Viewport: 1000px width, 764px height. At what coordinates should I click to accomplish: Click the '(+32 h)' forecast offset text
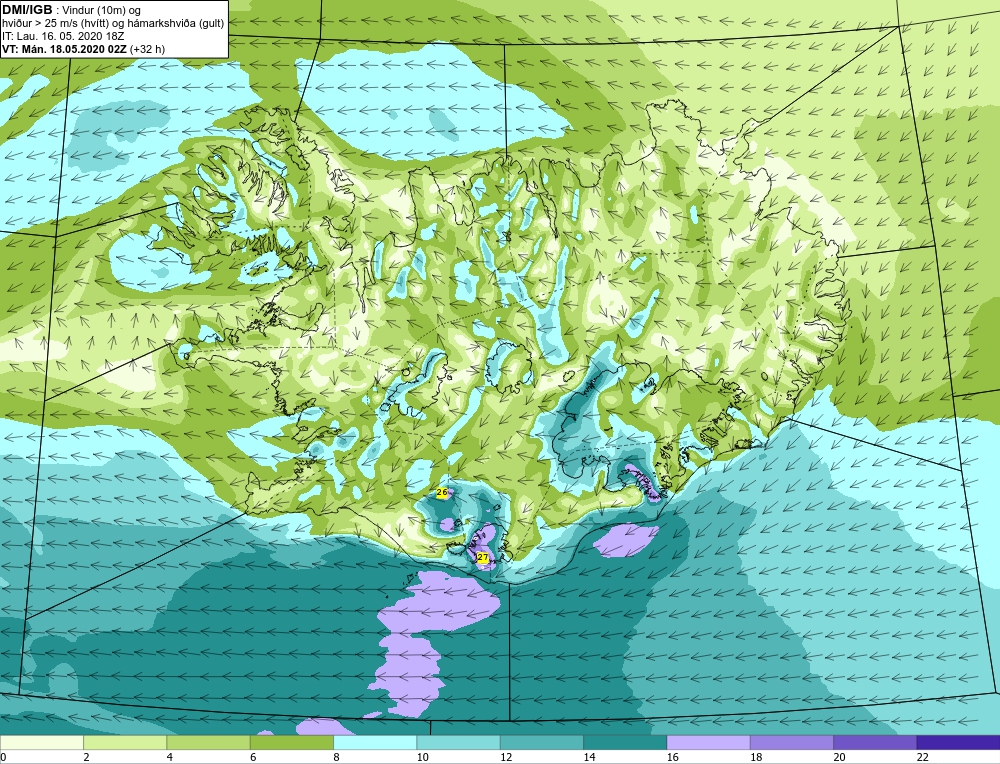coord(147,49)
